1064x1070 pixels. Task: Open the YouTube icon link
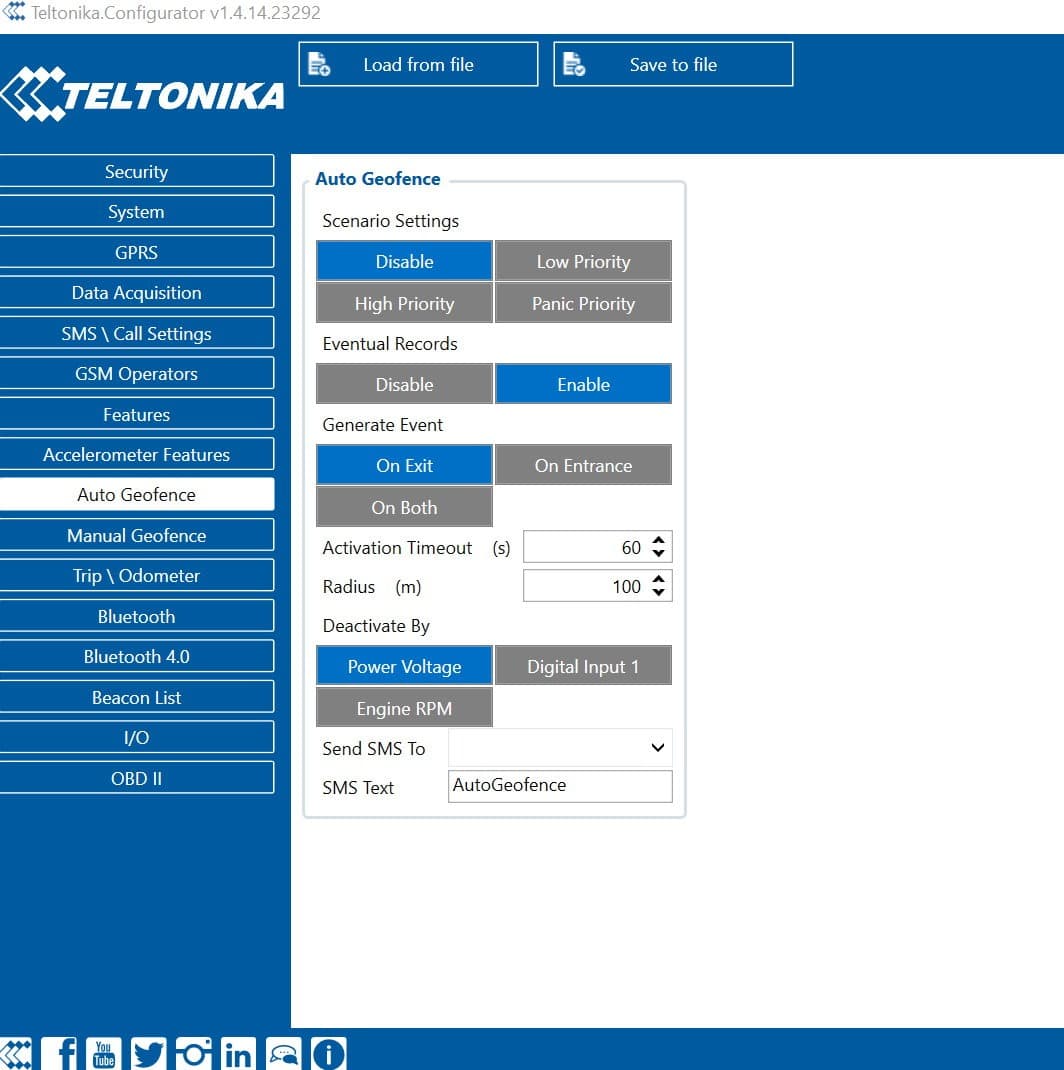[x=104, y=1053]
